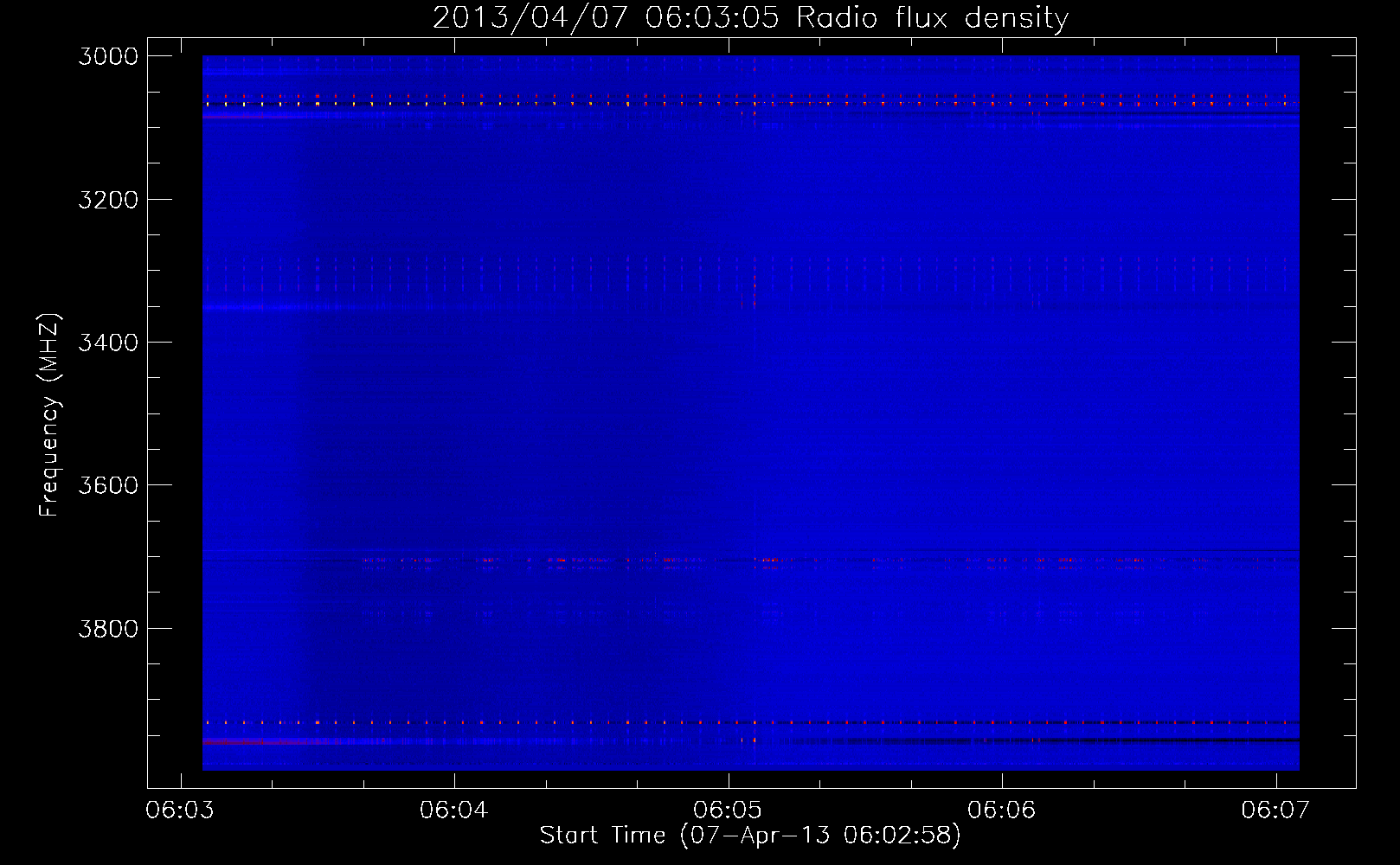Image resolution: width=1400 pixels, height=865 pixels.
Task: Click the 06:05 time tick label
Action: pyautogui.click(x=728, y=811)
